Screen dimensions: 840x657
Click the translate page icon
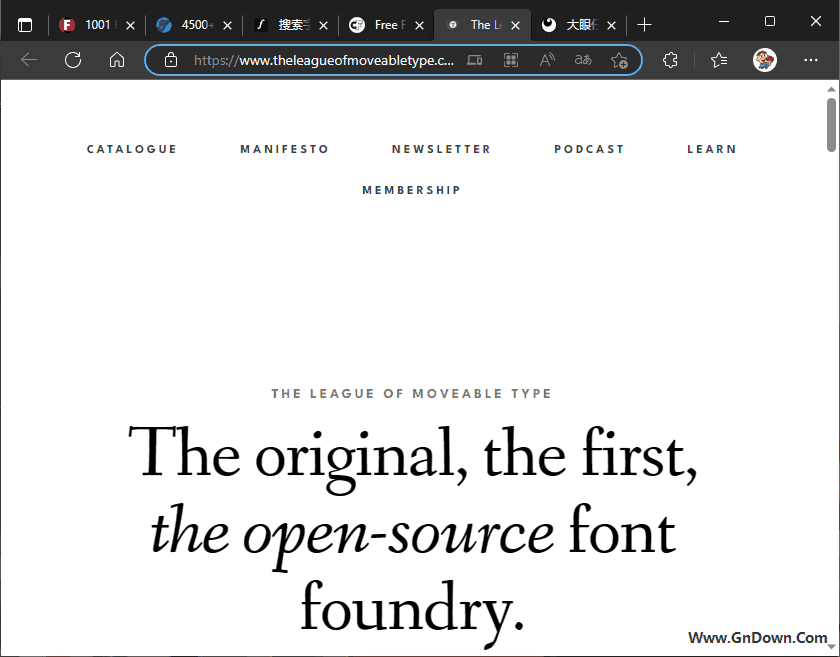[x=583, y=60]
